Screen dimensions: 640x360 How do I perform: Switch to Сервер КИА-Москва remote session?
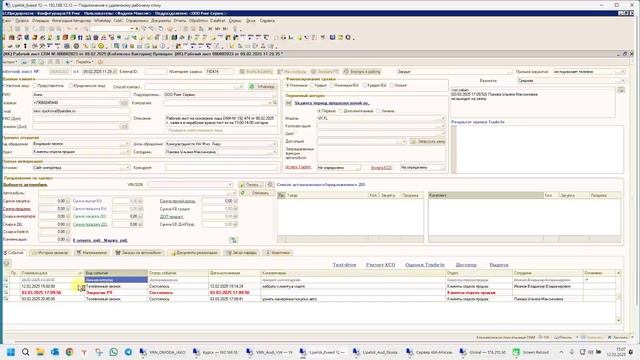[429, 352]
